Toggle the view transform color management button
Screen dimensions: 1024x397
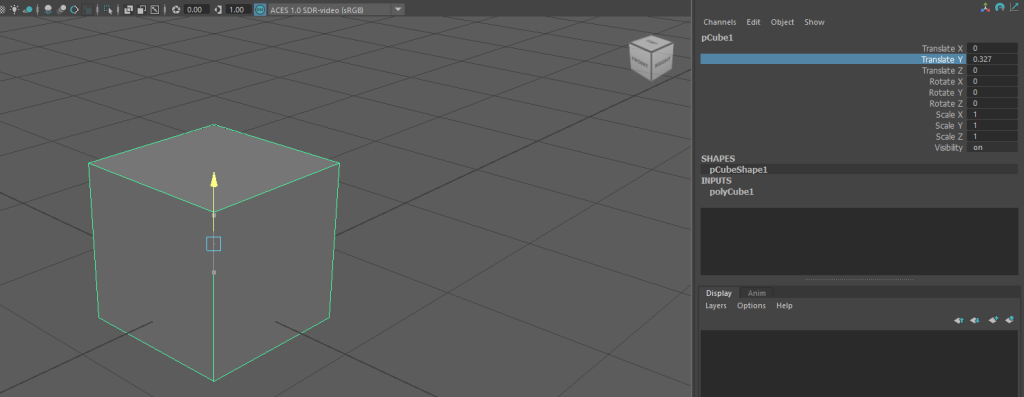[260, 10]
